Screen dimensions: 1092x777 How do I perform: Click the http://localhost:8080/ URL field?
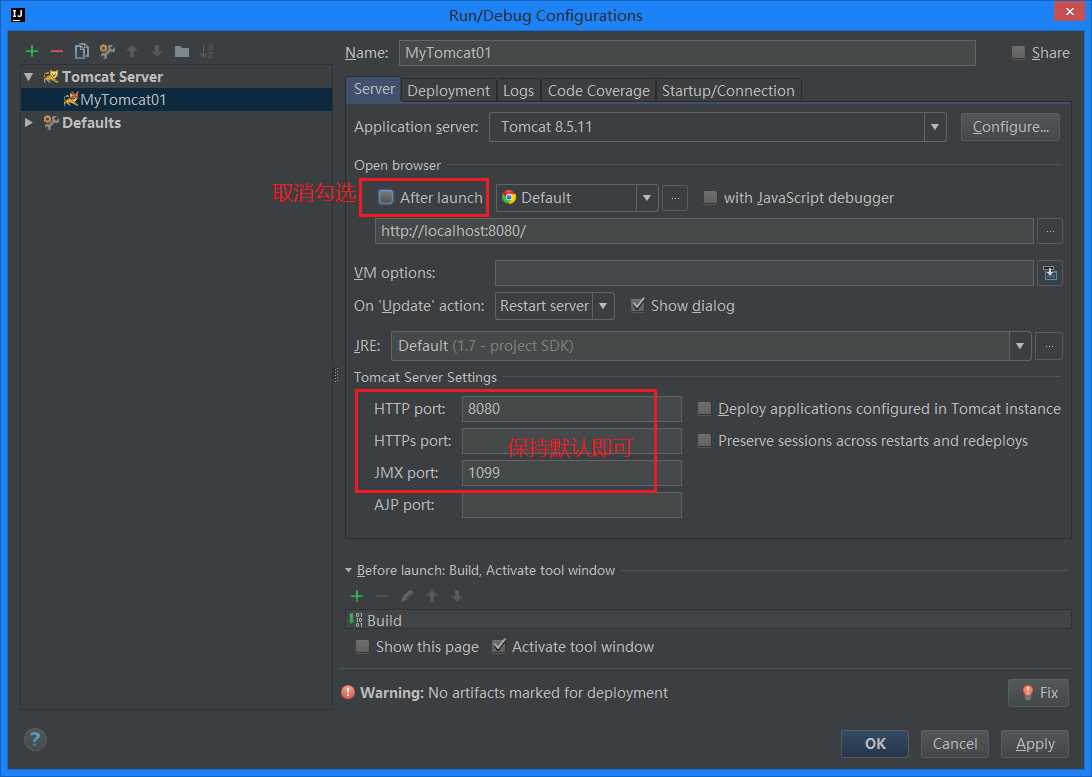(x=703, y=230)
